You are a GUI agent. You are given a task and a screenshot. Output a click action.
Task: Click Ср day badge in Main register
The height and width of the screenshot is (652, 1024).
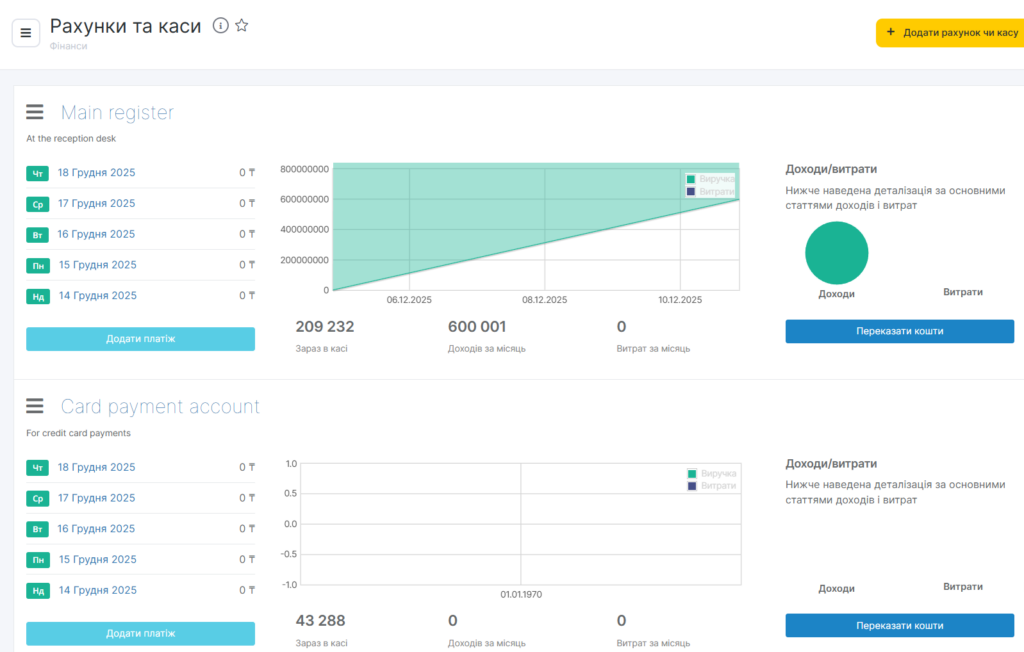pyautogui.click(x=38, y=204)
